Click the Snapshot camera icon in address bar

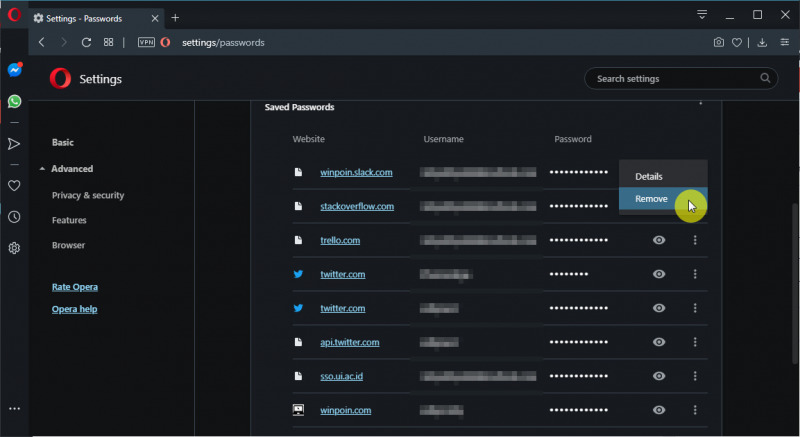(719, 43)
